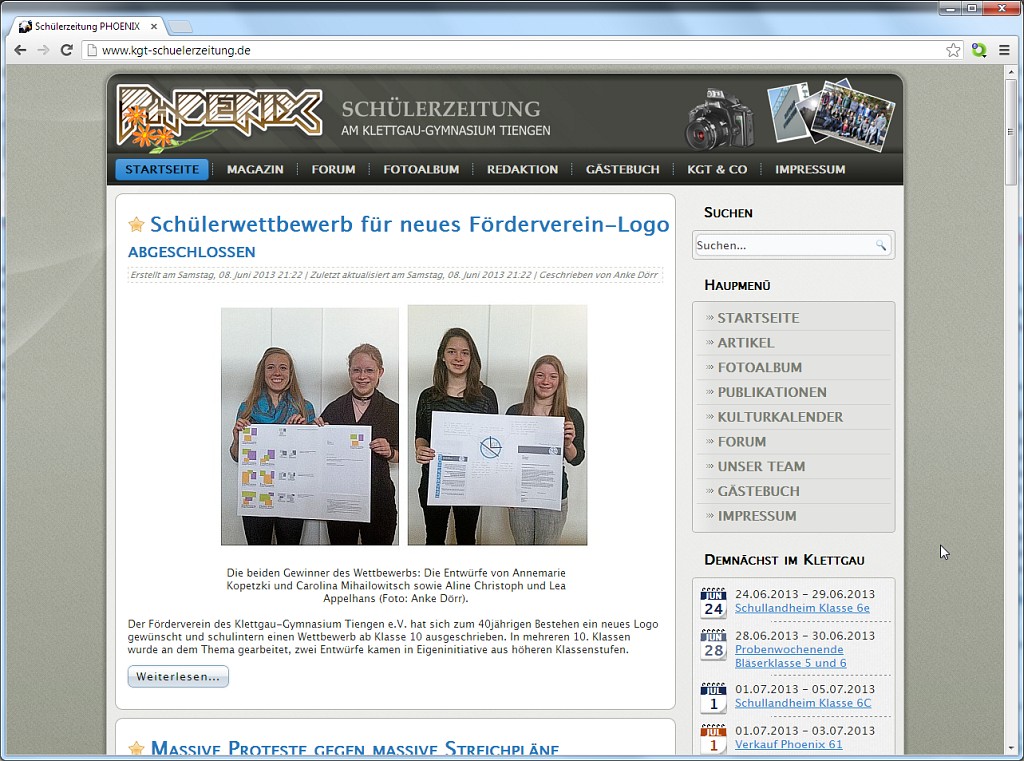
Task: Click the 'Geschrieben von Anke Dörr' byline
Action: 598,275
